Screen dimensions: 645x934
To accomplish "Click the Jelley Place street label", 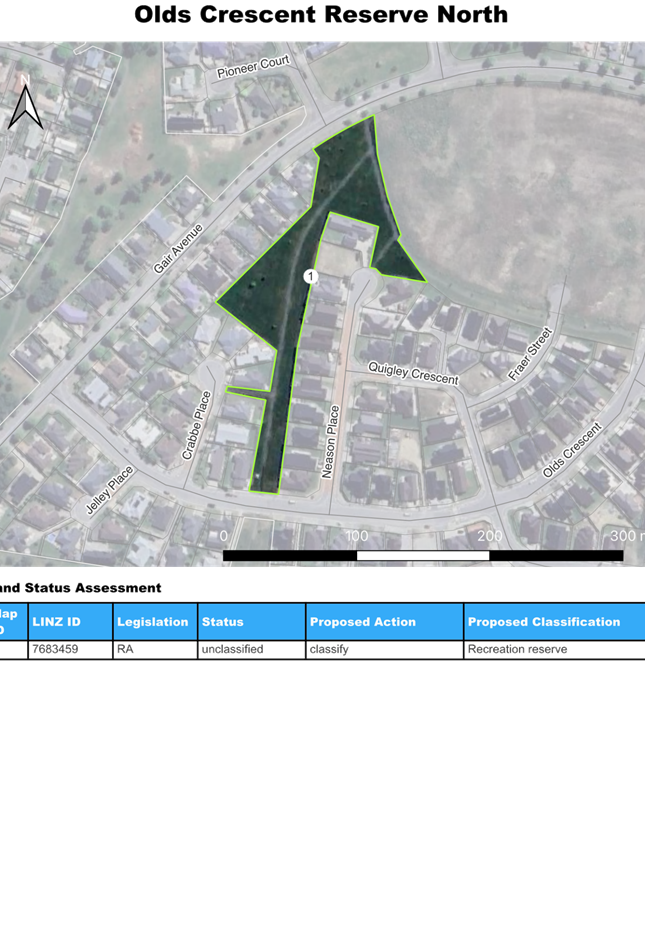I will click(x=109, y=491).
